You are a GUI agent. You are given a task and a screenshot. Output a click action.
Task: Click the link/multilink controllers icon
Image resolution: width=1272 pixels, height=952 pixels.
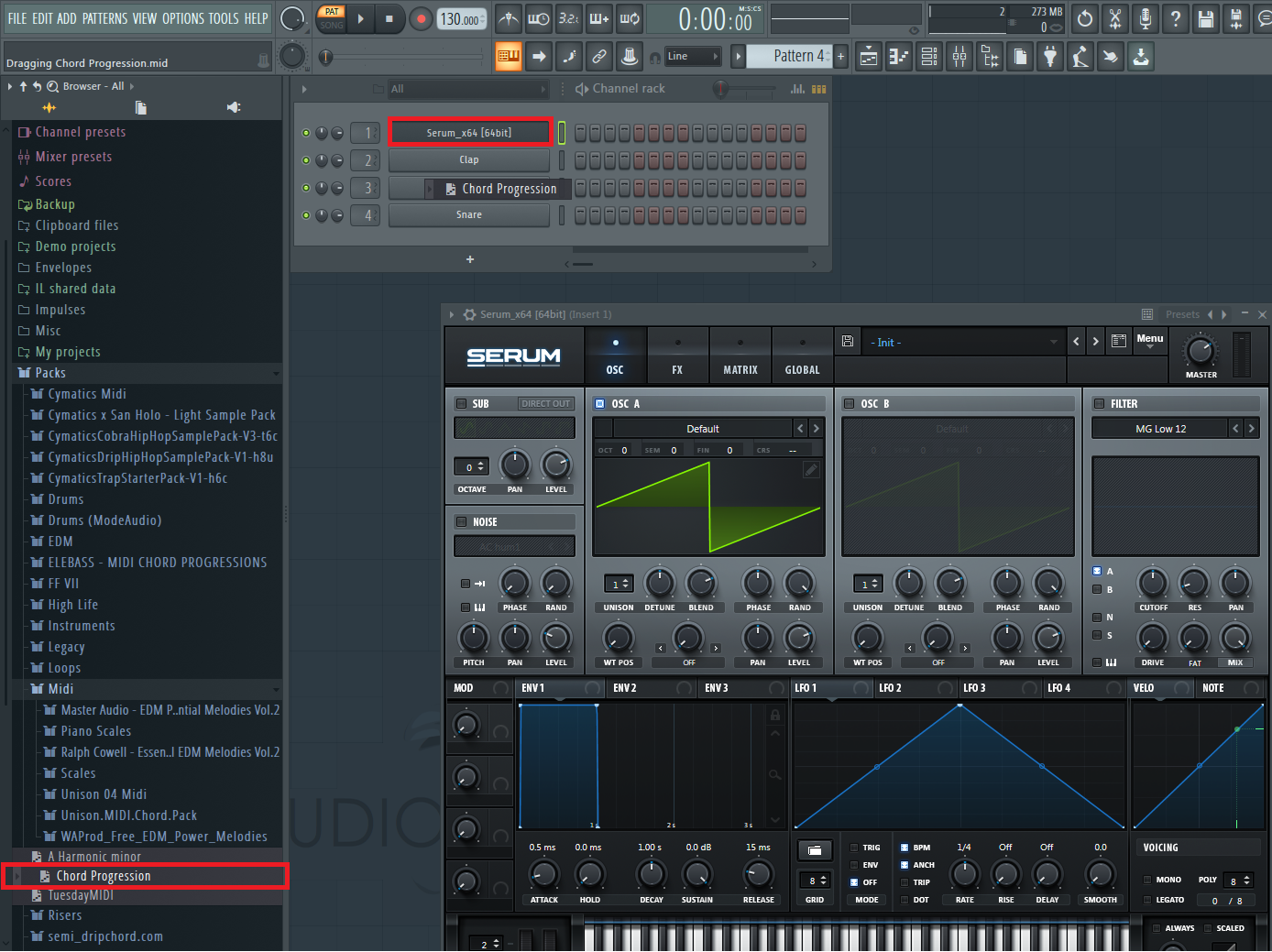coord(599,57)
